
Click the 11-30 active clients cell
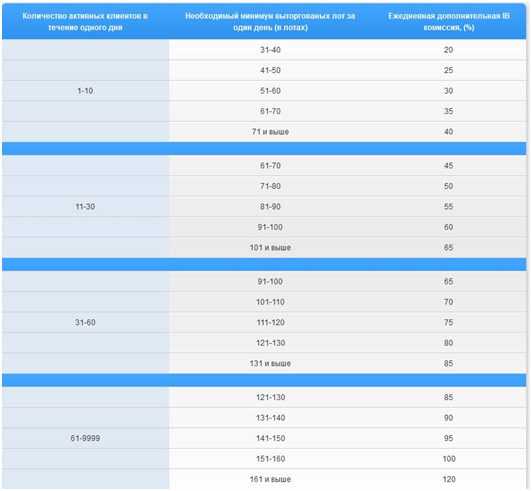85,206
